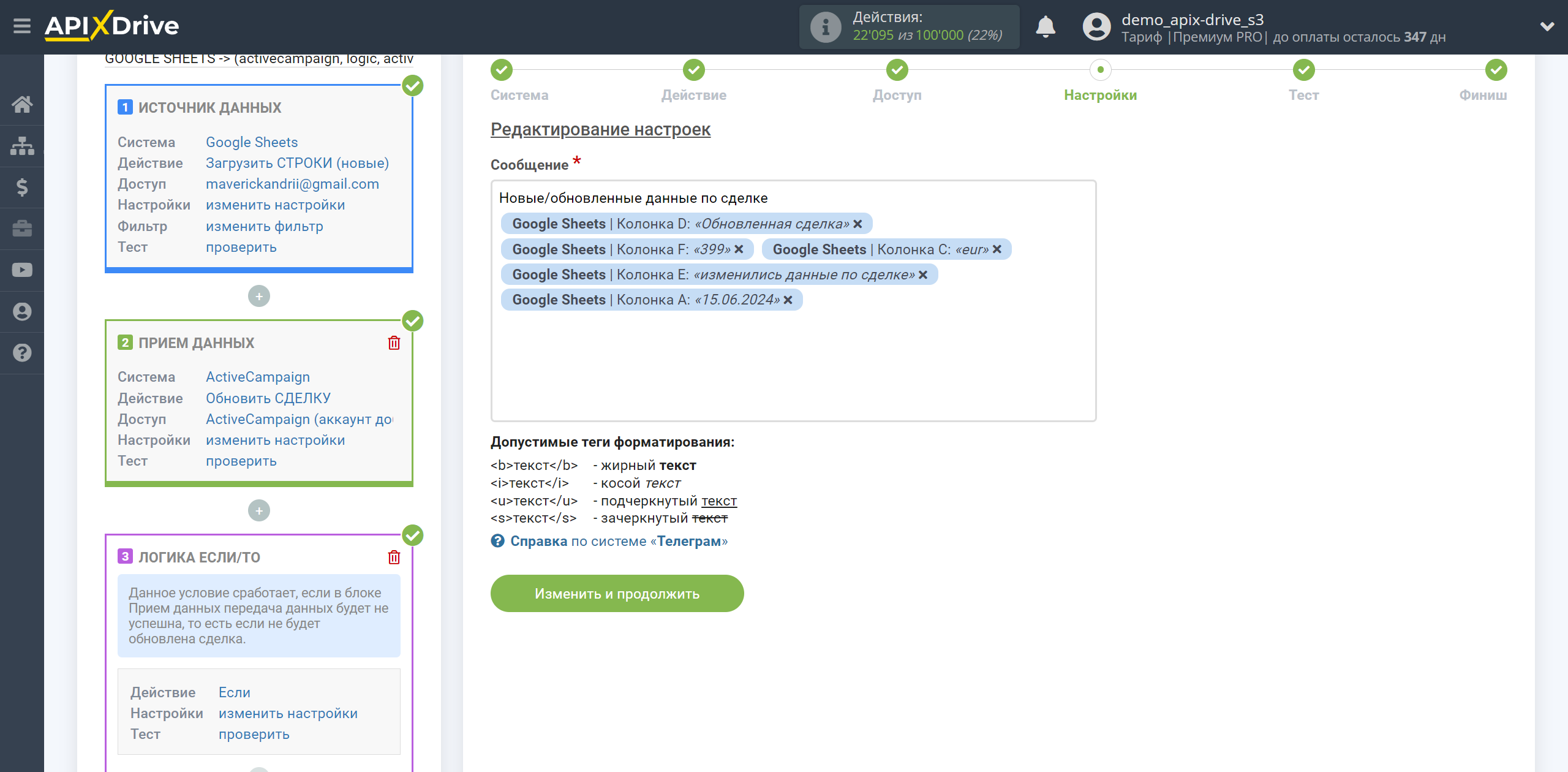Image resolution: width=1568 pixels, height=772 pixels.
Task: Delete the Прием данных block
Action: (x=394, y=343)
